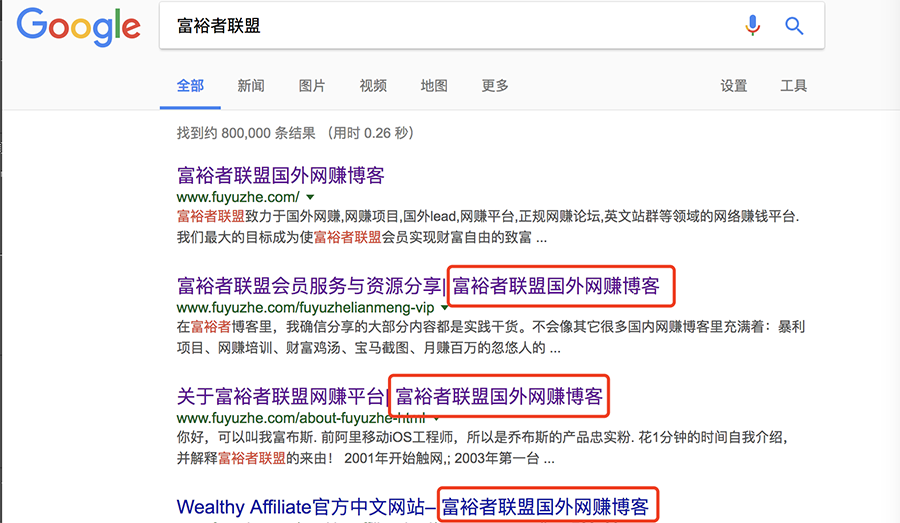This screenshot has height=523, width=900.
Task: Open the 视频 tab
Action: pyautogui.click(x=373, y=86)
